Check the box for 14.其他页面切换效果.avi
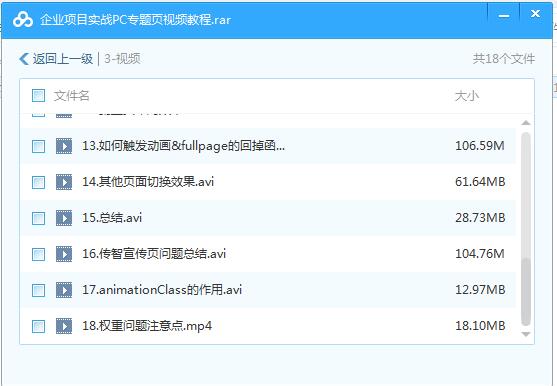 click(x=38, y=183)
